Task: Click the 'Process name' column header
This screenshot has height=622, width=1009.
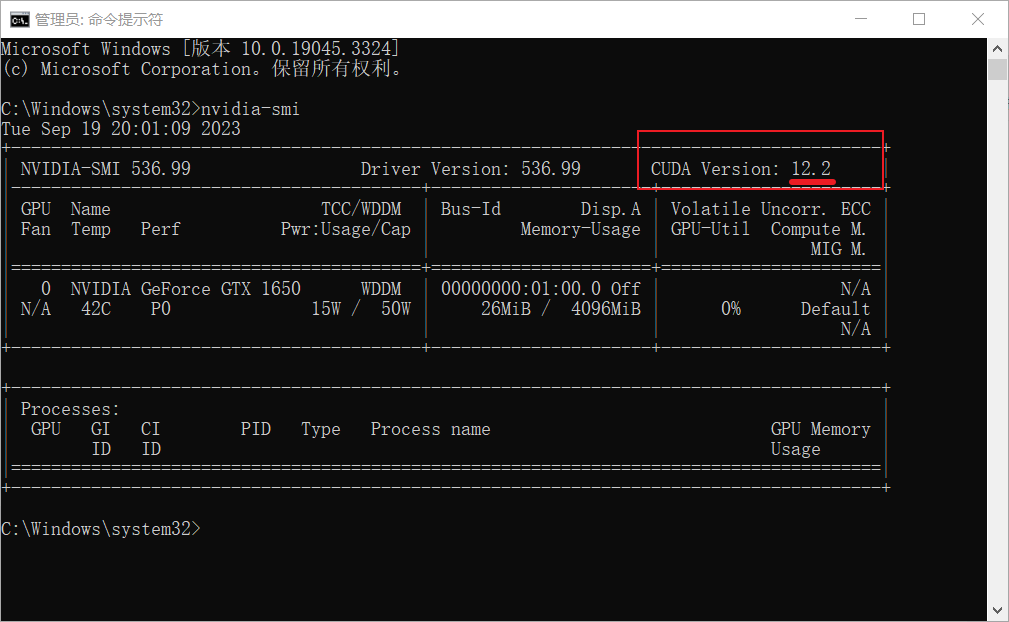Action: [430, 429]
